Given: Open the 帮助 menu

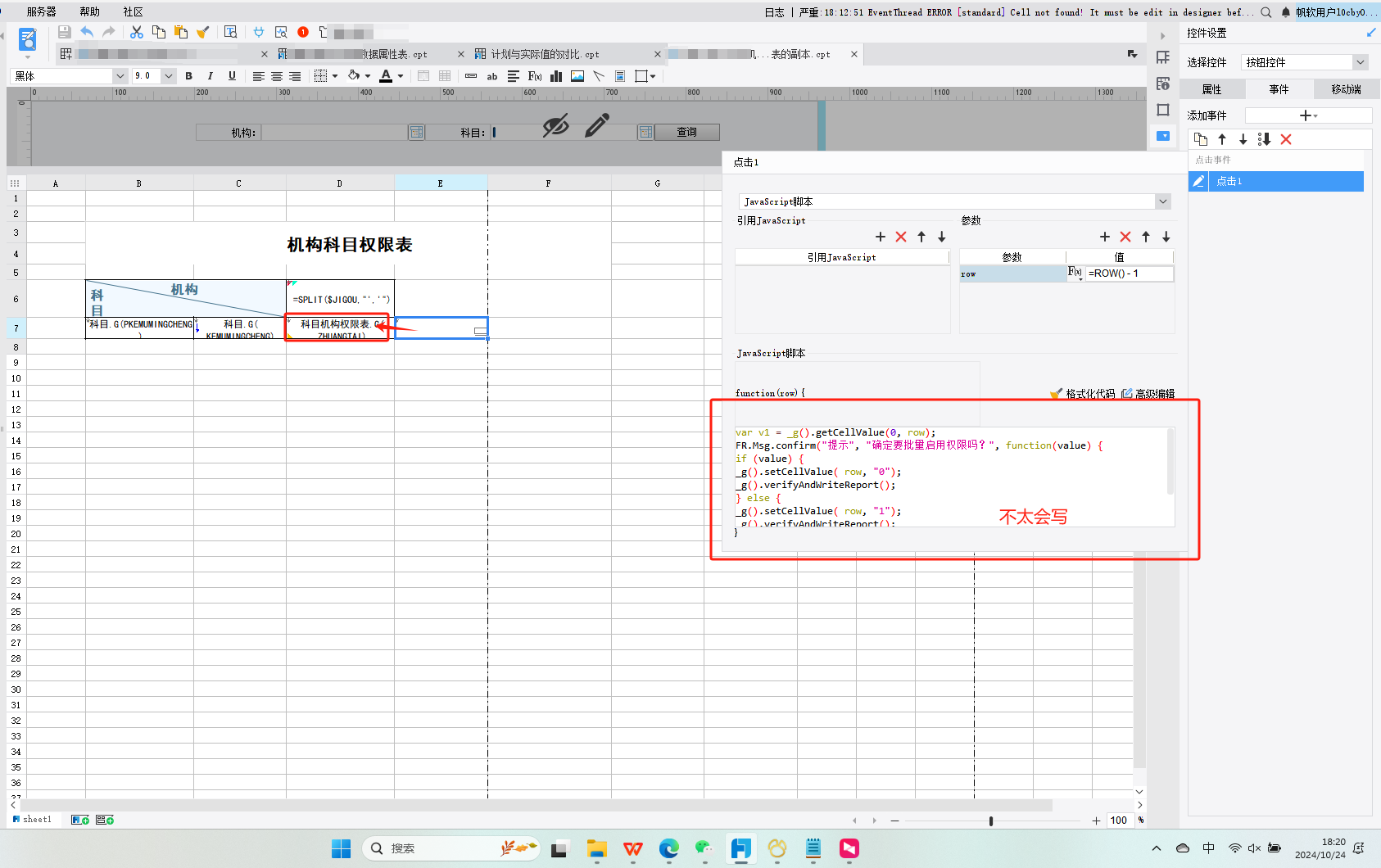Looking at the screenshot, I should coord(90,11).
